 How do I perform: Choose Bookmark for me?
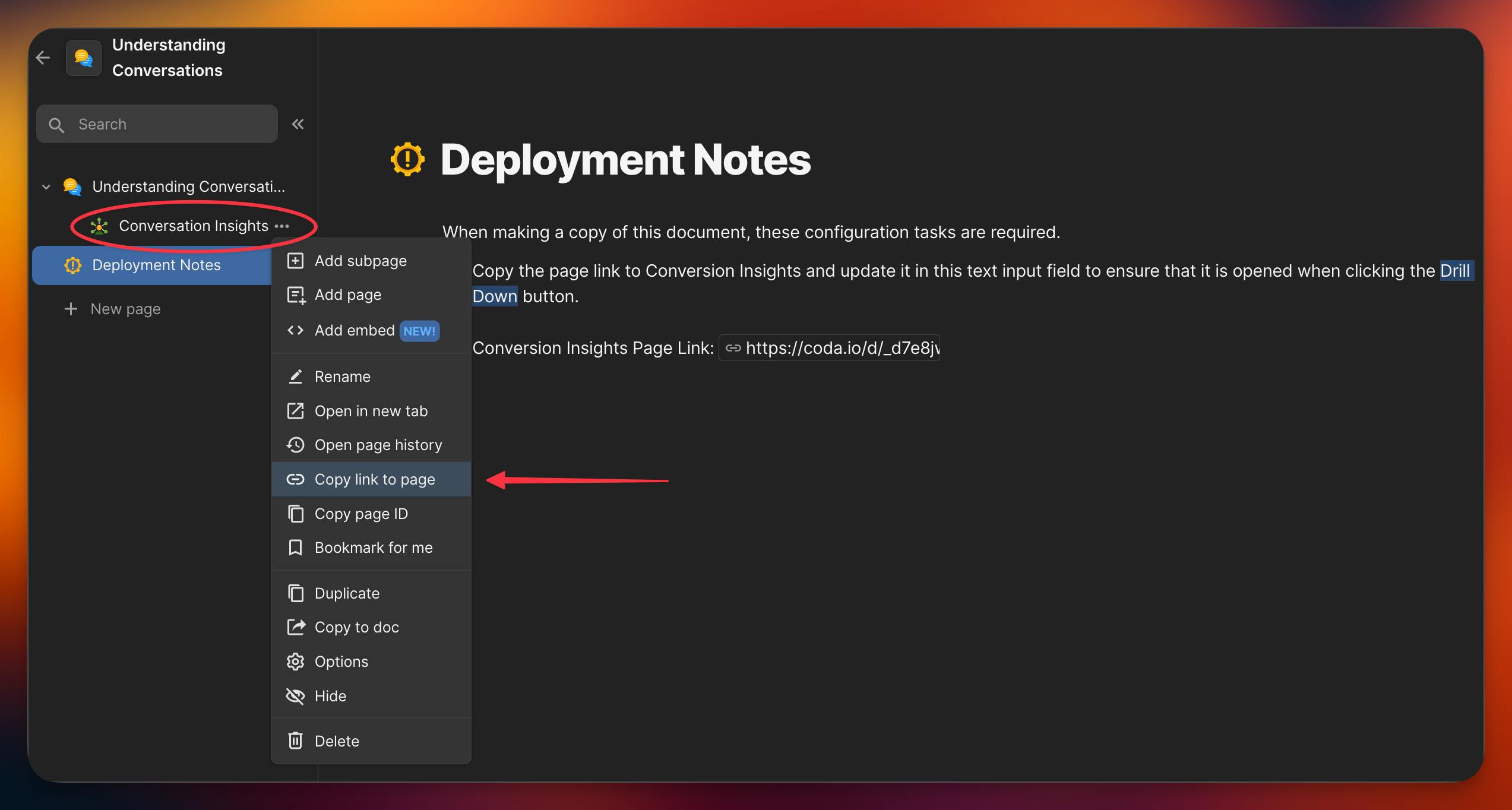click(371, 548)
